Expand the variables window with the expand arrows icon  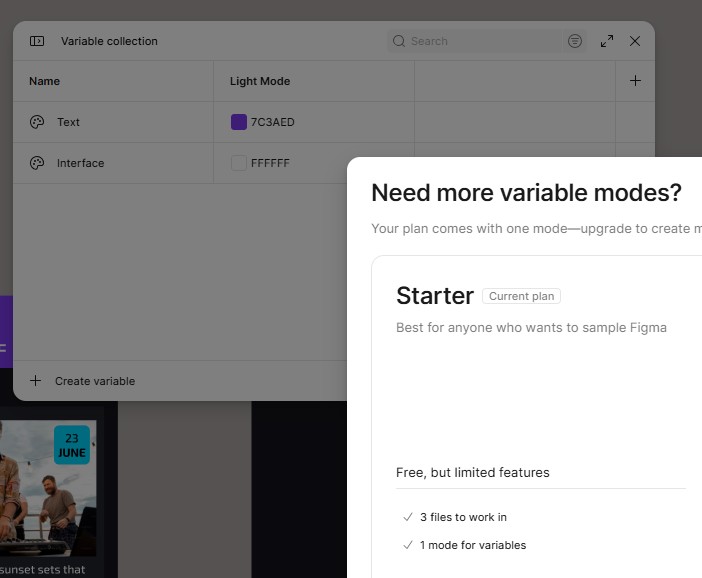(x=607, y=41)
